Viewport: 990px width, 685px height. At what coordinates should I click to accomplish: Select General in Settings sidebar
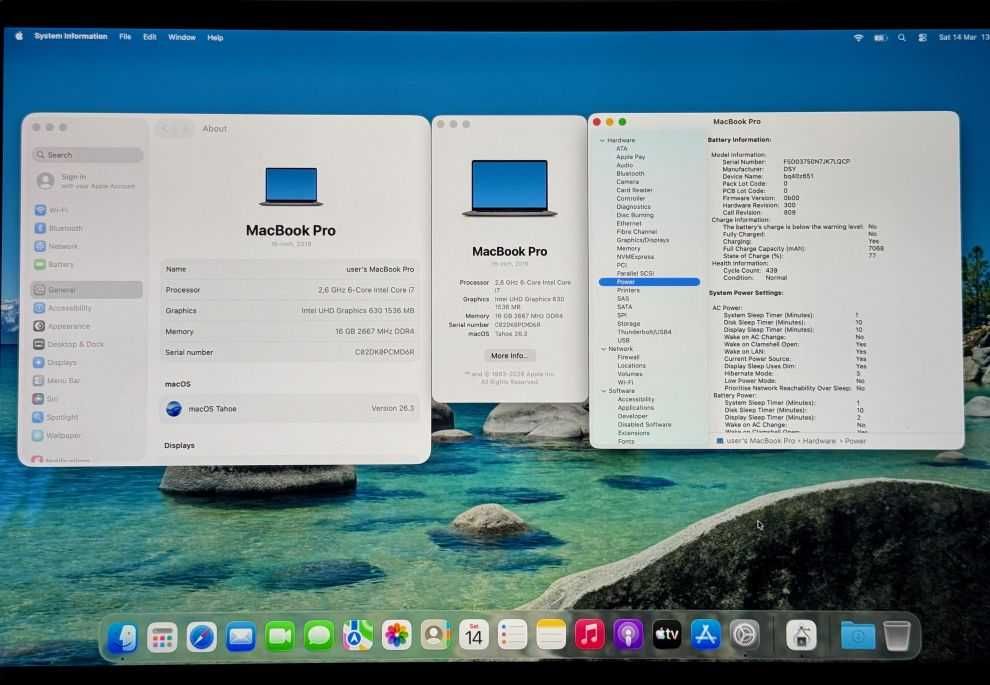(86, 290)
